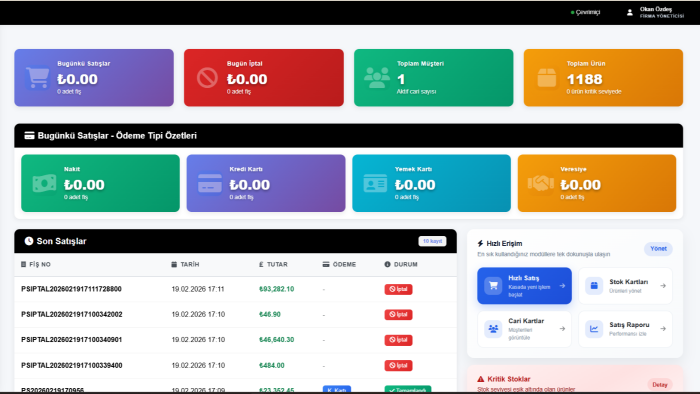Open the Okan Özdeş user menu
Screen dimensions: 700x394
pyautogui.click(x=655, y=12)
